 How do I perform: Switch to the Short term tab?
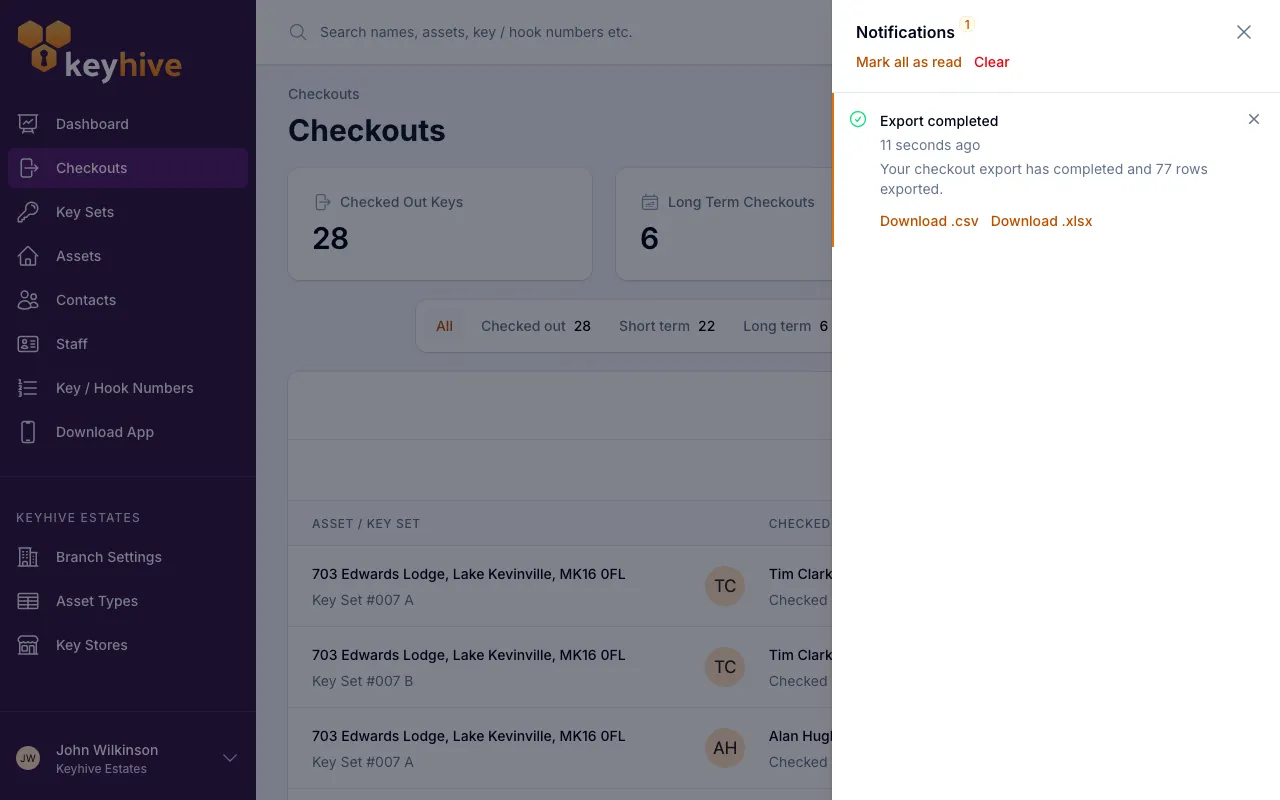[x=667, y=326]
